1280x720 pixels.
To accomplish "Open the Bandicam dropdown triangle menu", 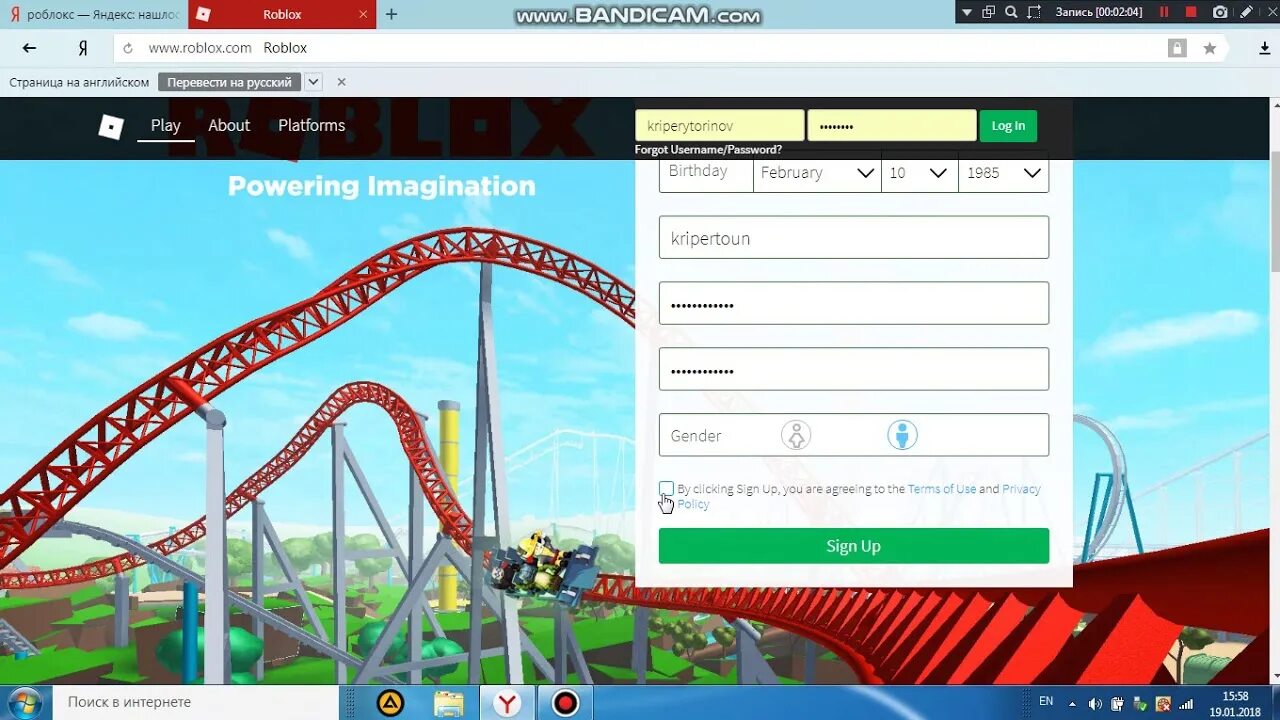I will point(967,12).
